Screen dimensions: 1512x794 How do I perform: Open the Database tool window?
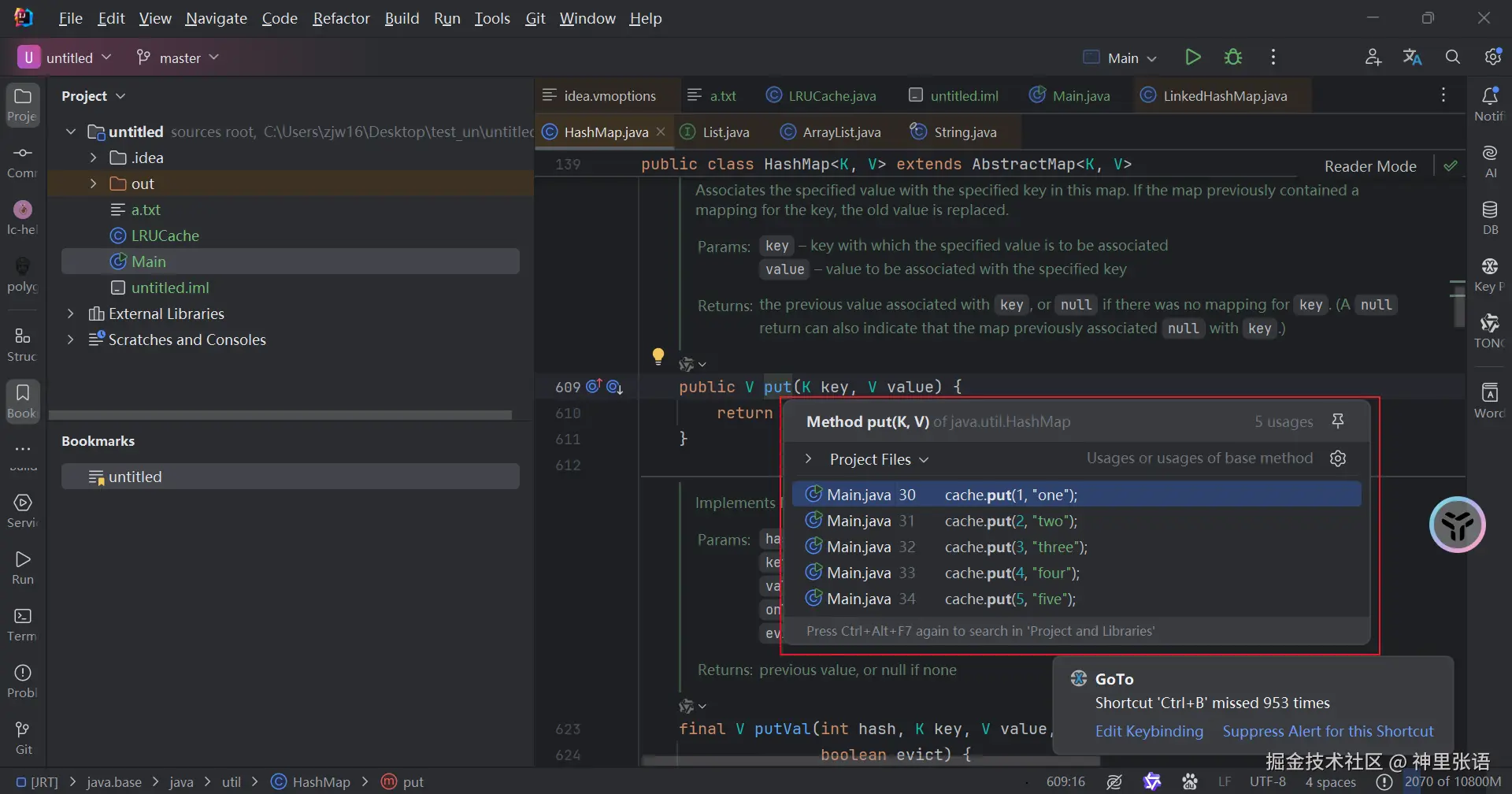click(x=1489, y=217)
